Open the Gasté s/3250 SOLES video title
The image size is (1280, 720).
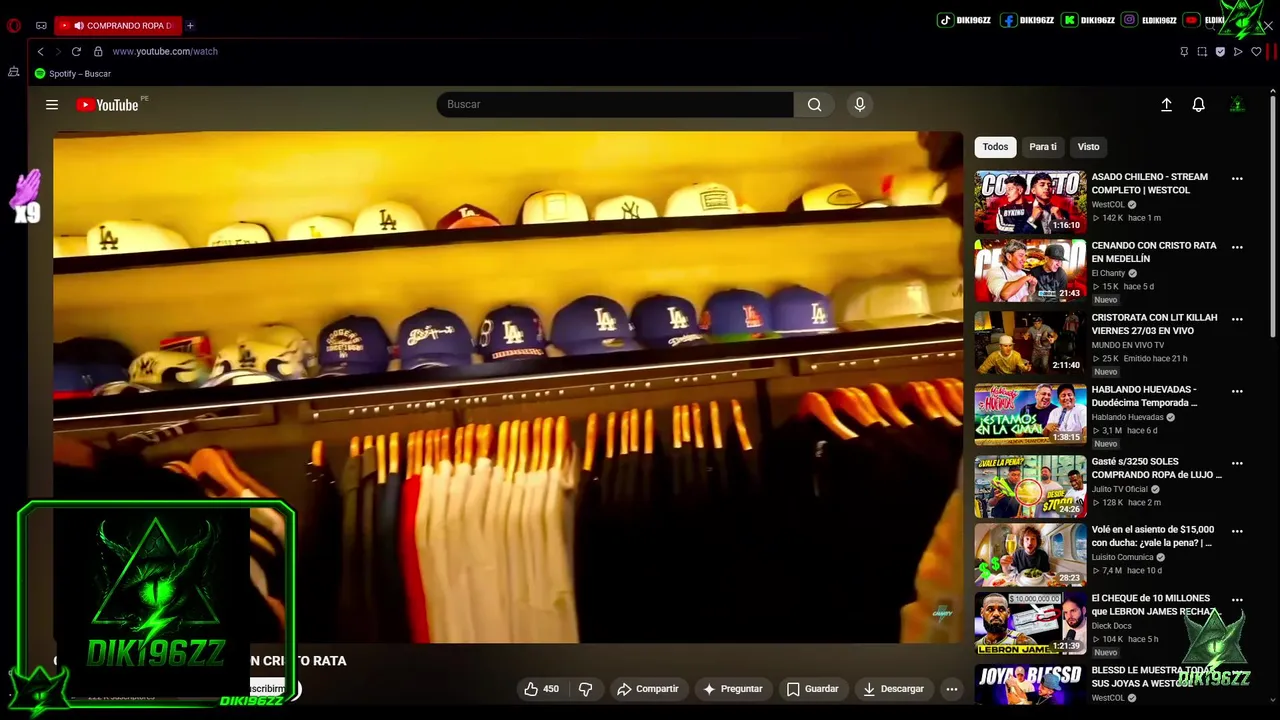coord(1157,468)
